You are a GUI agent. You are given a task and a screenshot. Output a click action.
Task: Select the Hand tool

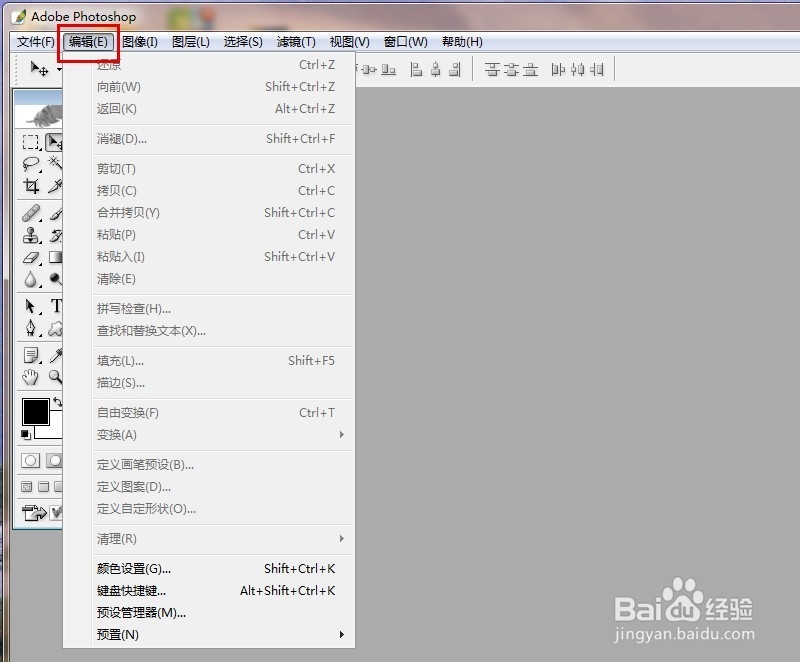click(x=31, y=377)
